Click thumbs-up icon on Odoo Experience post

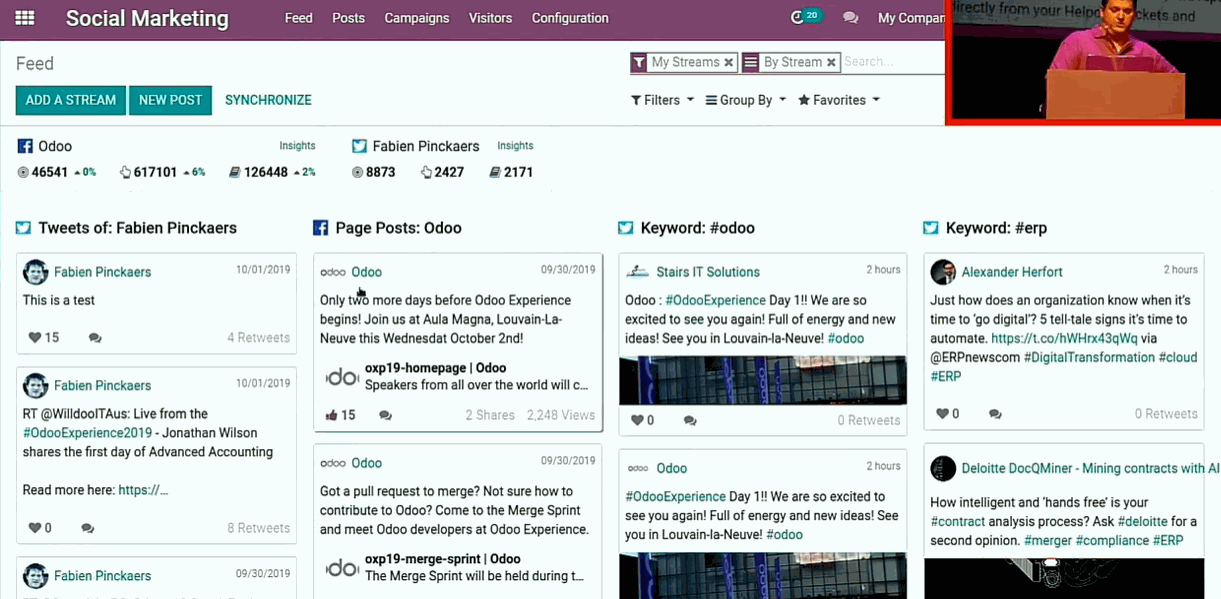click(332, 415)
